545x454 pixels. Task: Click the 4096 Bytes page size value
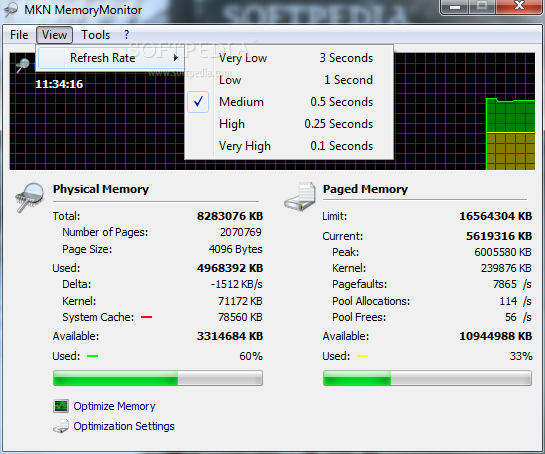click(x=235, y=249)
